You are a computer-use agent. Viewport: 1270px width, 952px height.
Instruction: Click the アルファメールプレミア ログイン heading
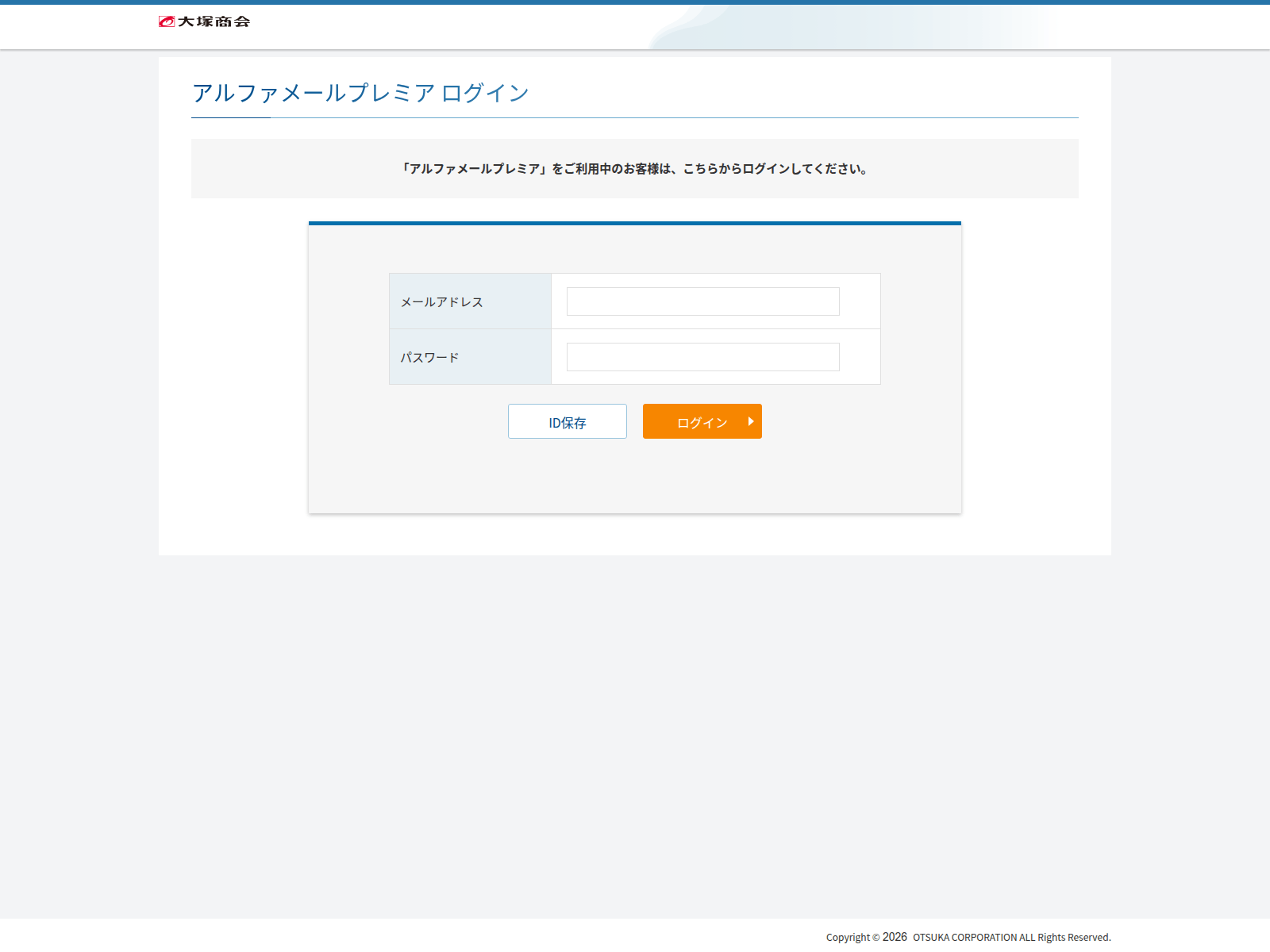point(360,93)
